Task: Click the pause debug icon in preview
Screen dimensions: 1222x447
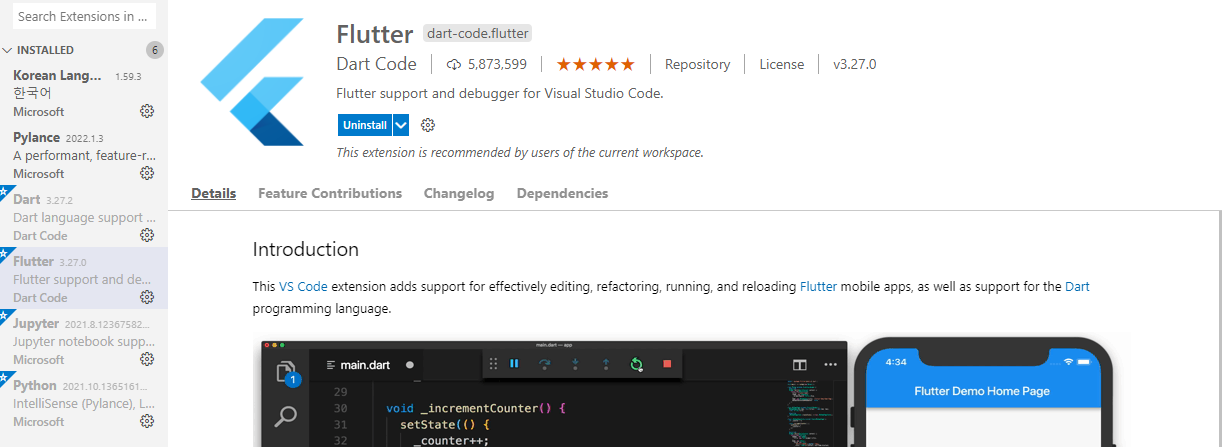Action: pyautogui.click(x=514, y=364)
